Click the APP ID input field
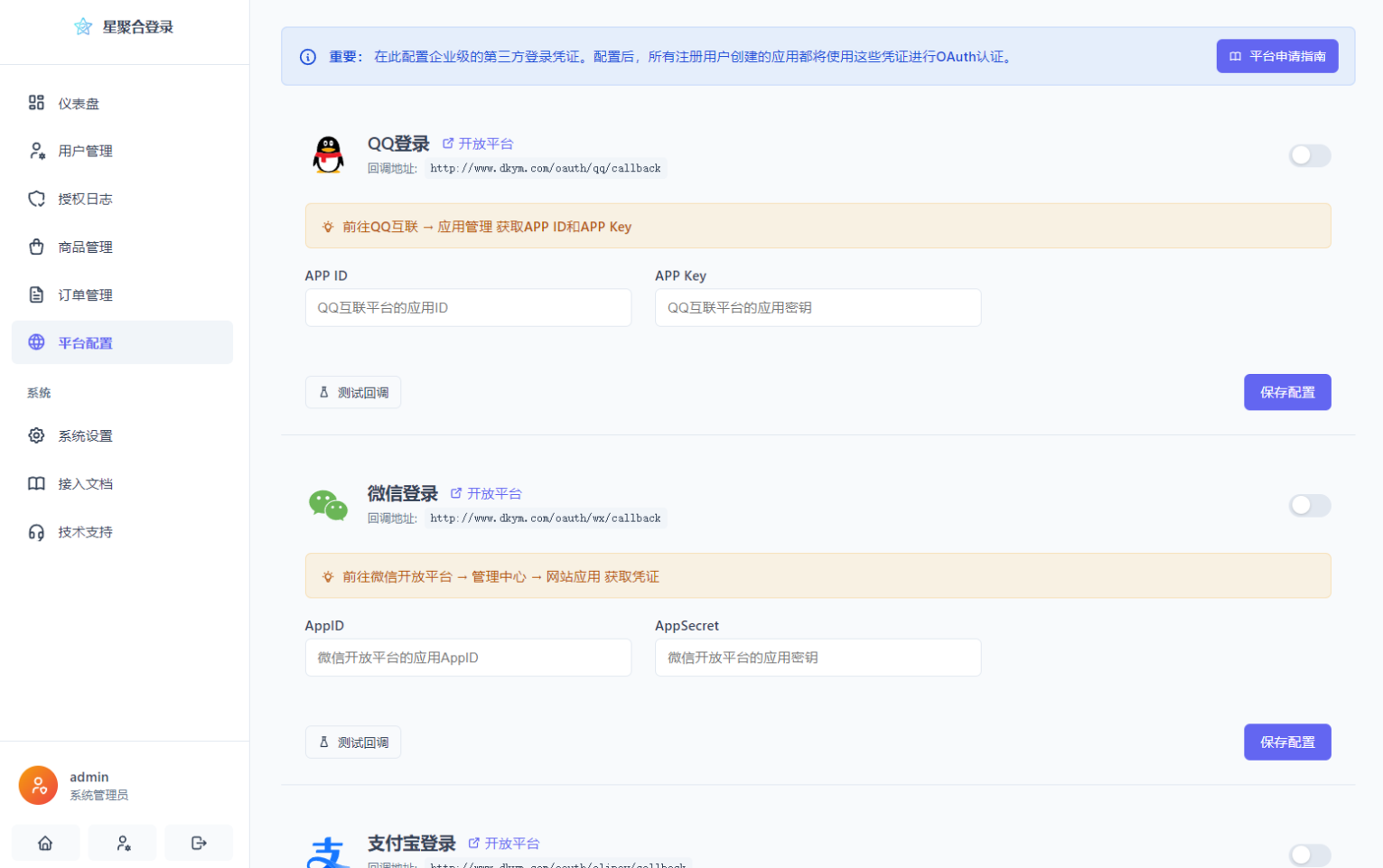 pyautogui.click(x=468, y=307)
